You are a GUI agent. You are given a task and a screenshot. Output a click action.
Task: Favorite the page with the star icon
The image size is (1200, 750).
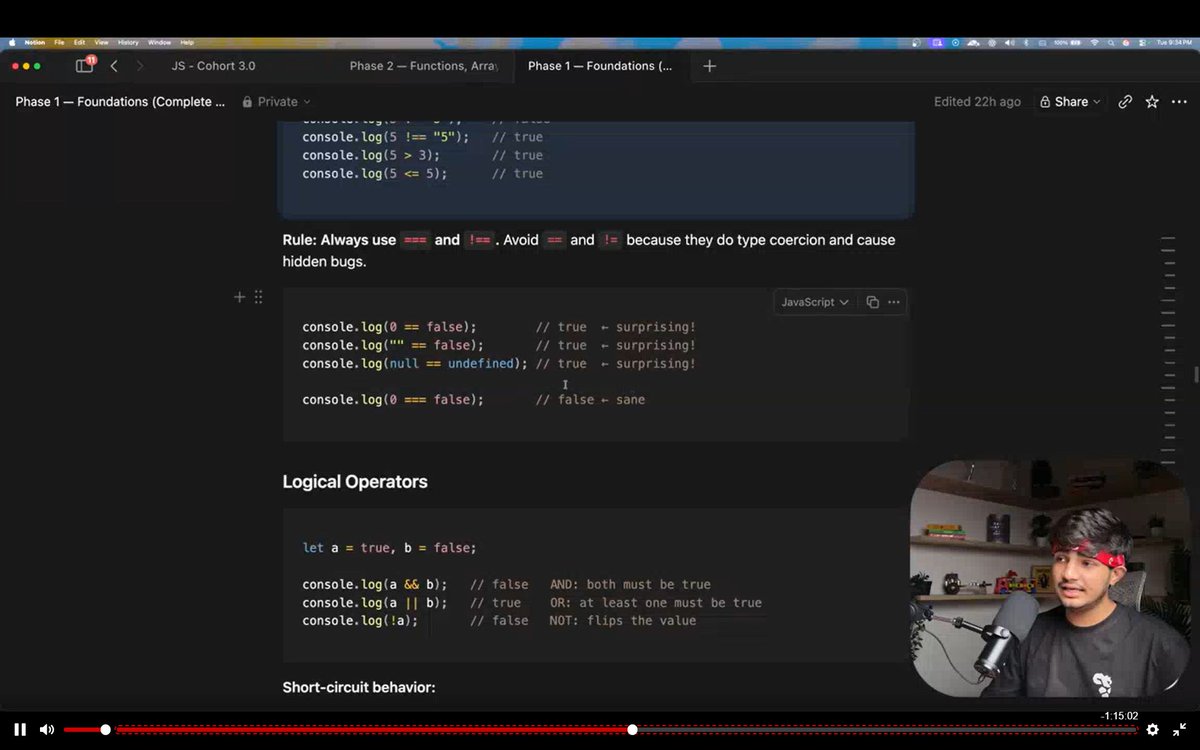coord(1152,102)
